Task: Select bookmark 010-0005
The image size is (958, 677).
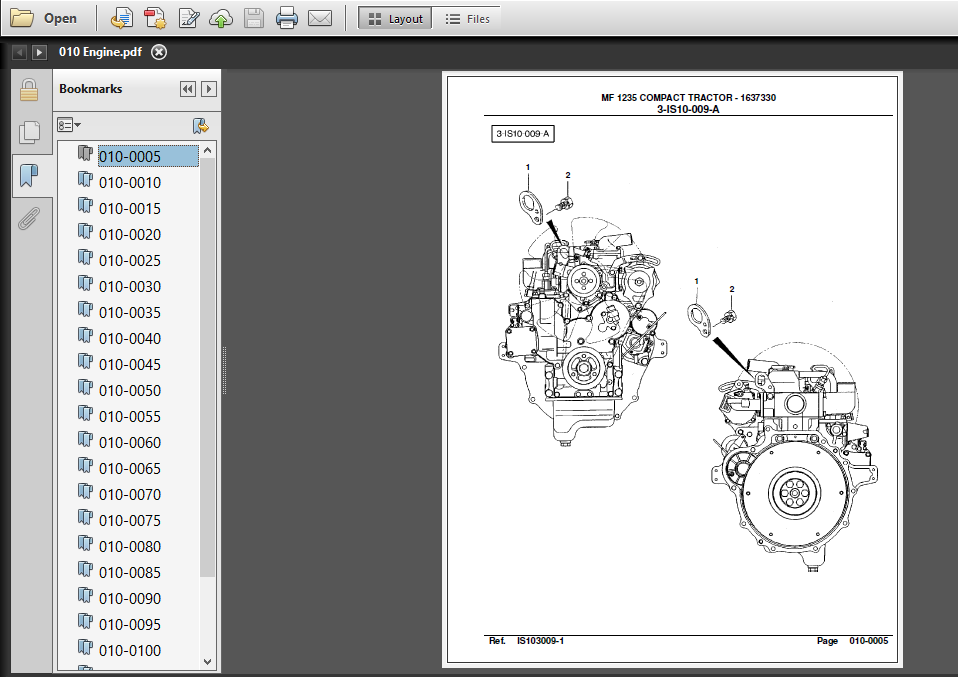Action: [x=130, y=156]
